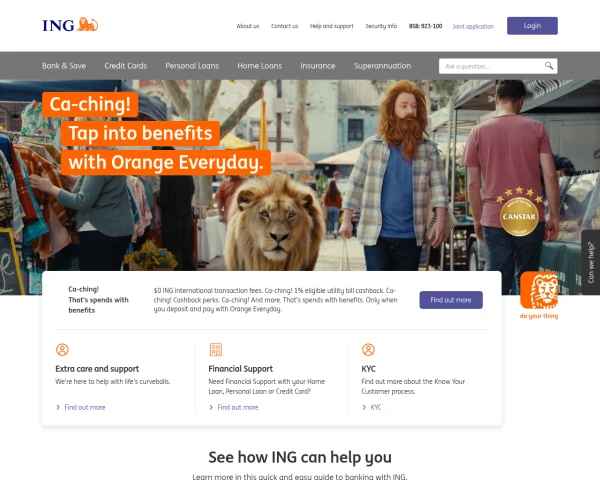Expand the Home Loans menu
The image size is (600, 480).
pyautogui.click(x=259, y=66)
